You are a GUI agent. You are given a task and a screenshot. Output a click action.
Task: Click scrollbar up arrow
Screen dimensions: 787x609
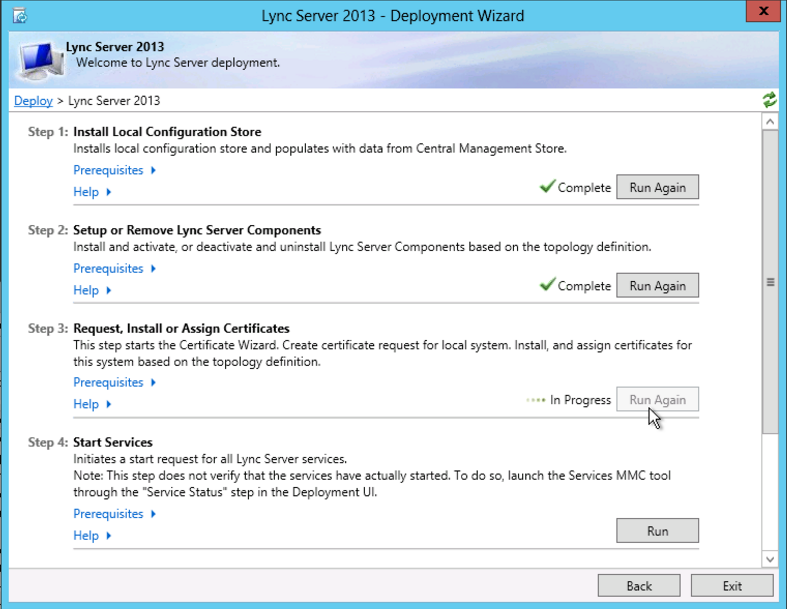pos(770,121)
